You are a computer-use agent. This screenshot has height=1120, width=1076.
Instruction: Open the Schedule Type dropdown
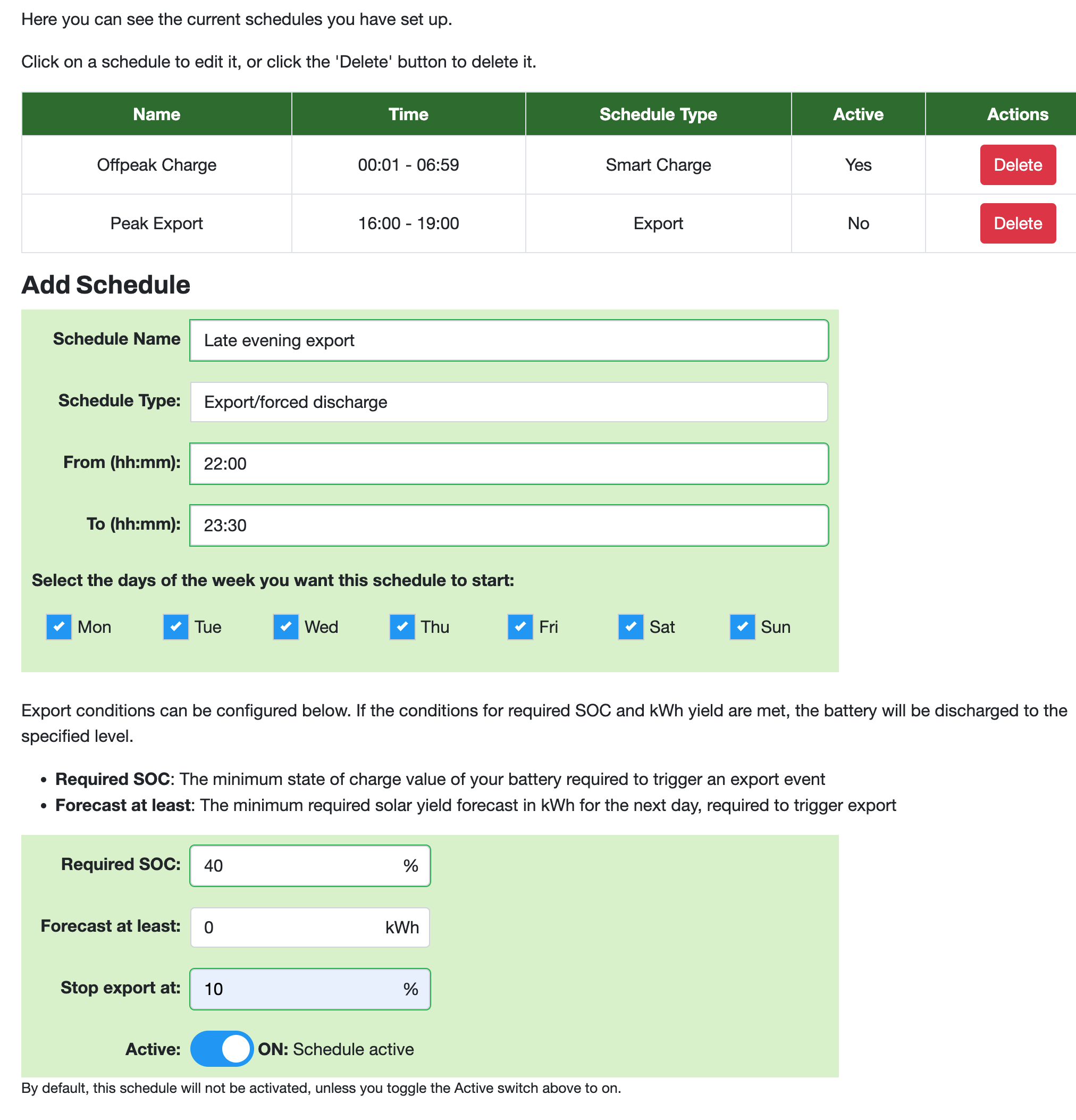(509, 402)
